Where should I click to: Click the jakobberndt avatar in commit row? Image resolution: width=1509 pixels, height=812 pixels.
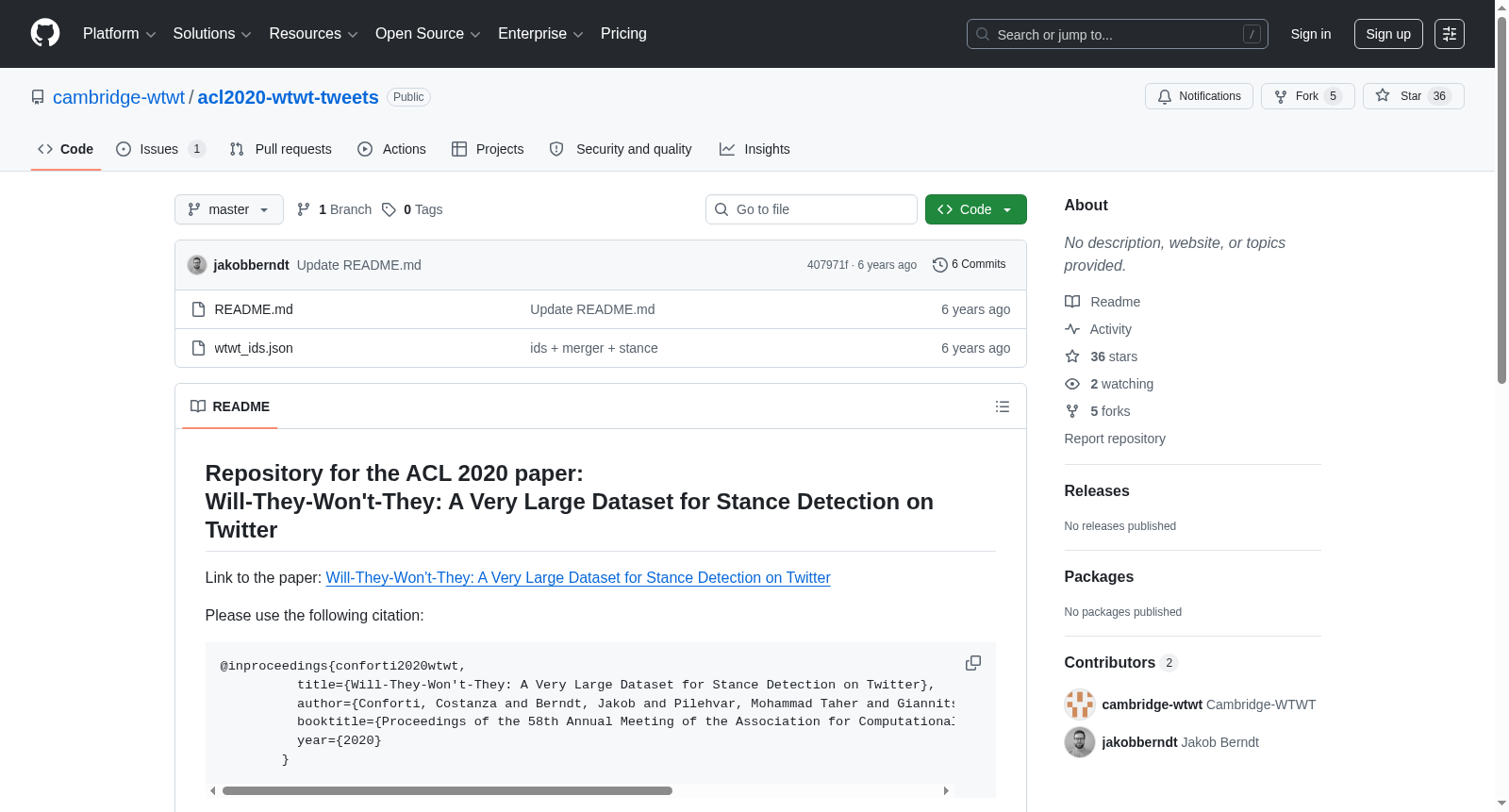point(197,265)
